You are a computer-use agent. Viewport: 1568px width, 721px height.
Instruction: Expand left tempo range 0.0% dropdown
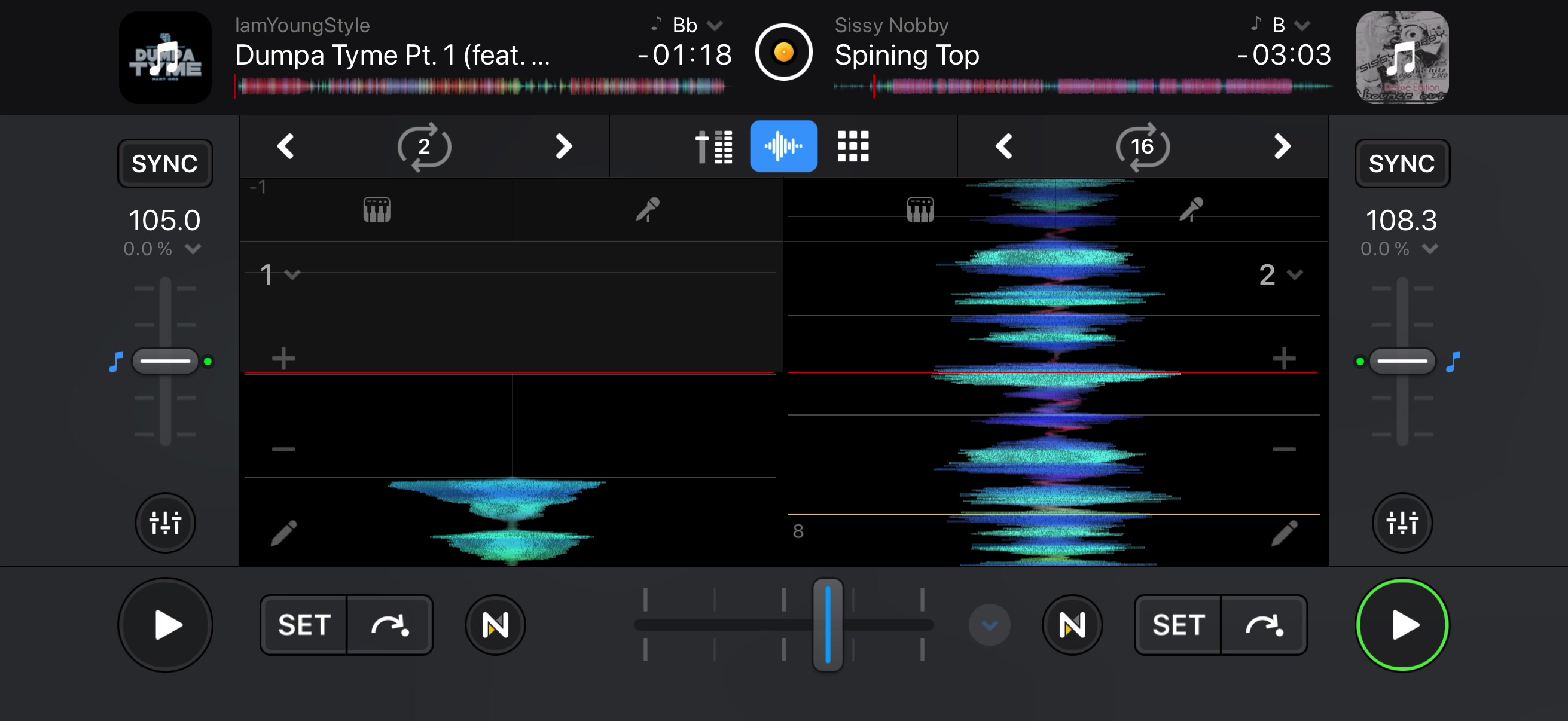tap(193, 249)
